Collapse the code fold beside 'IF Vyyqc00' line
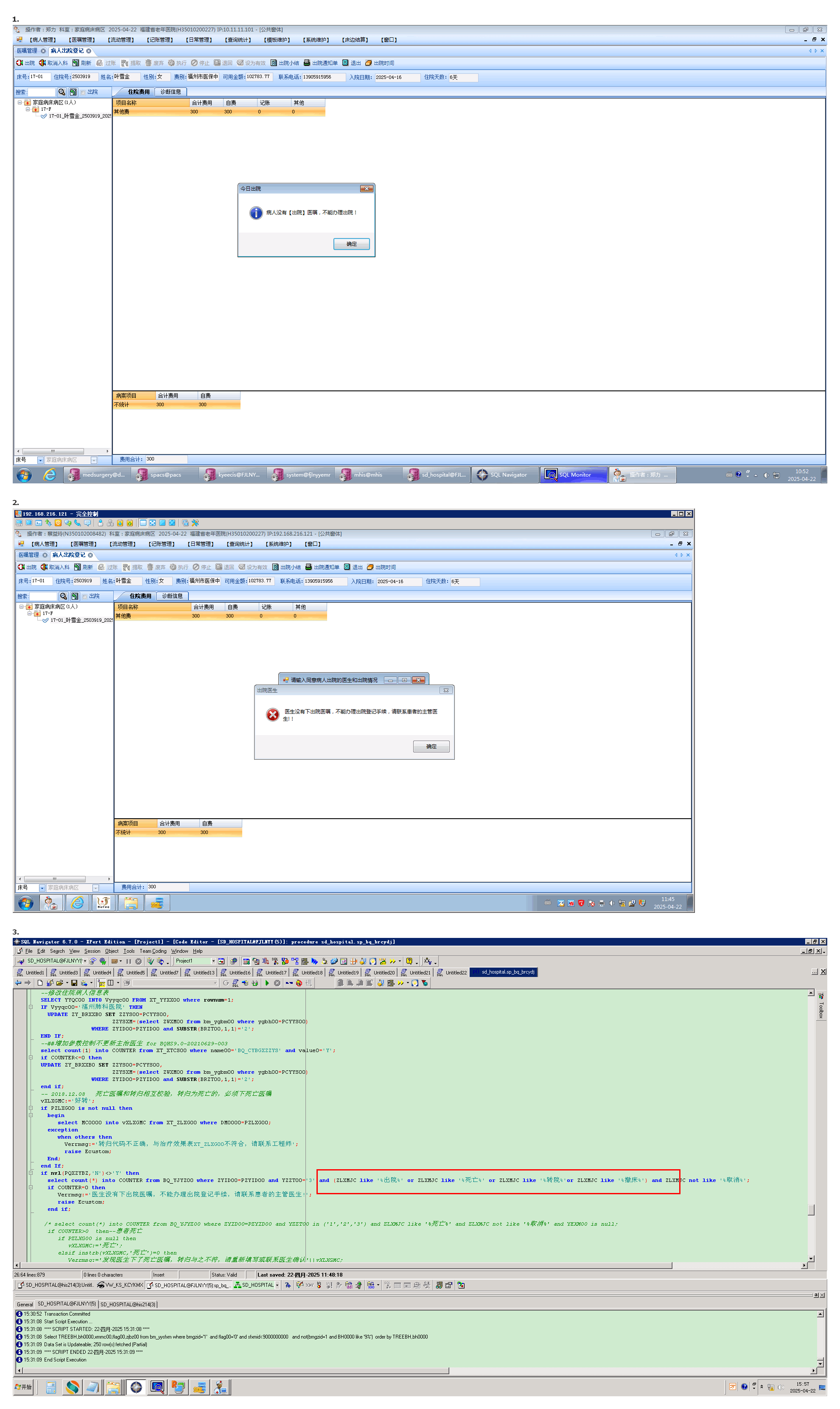The width and height of the screenshot is (840, 1409). coord(31,1008)
